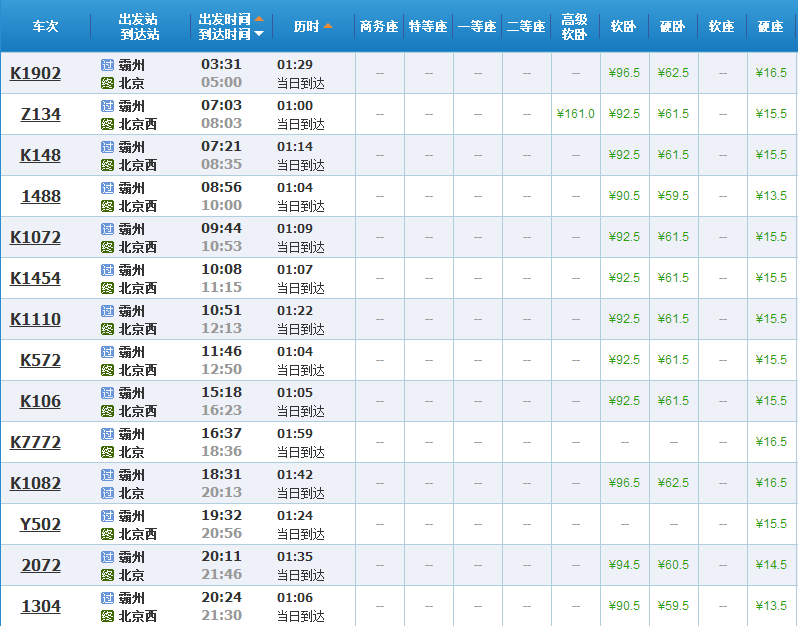
Task: Select 2072 软卧 price ¥94.5
Action: pos(624,565)
